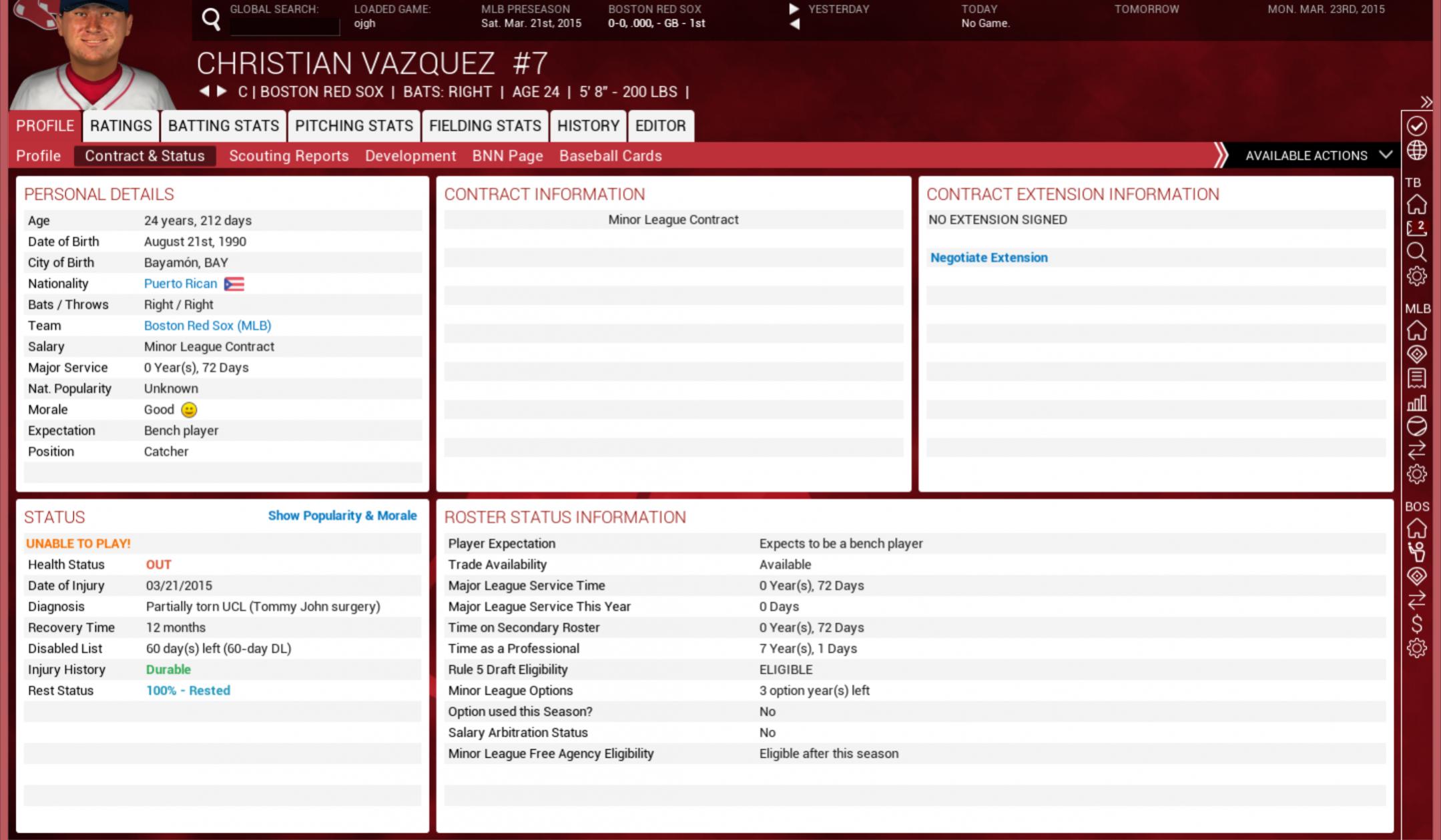Click the Negotiate Extension link
Screen dimensions: 1441x840
988,258
